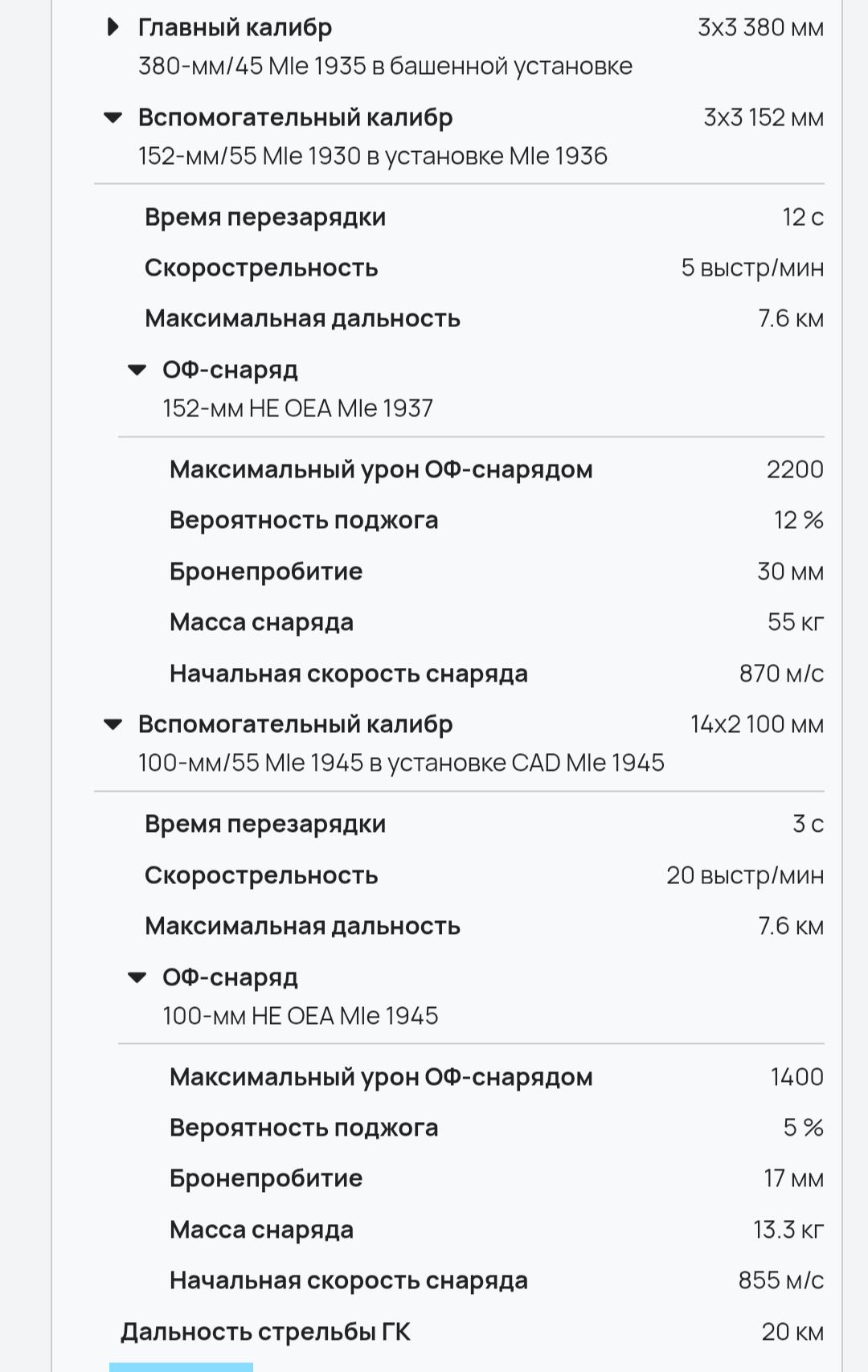Tap Начальная скорость снаряда label with 870 м/с
Viewport: 868px width, 1372px height.
click(348, 674)
